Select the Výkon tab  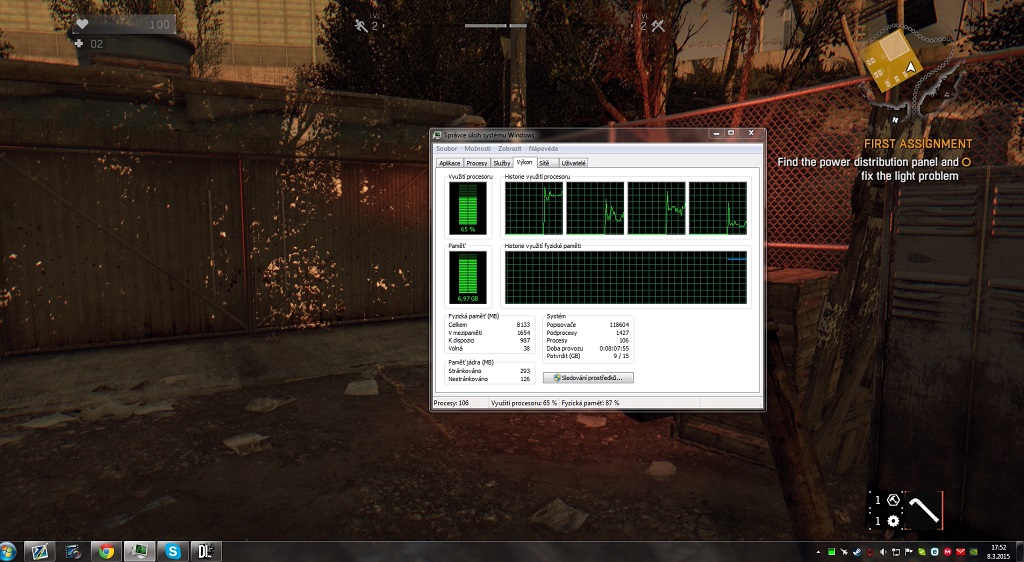[x=524, y=162]
